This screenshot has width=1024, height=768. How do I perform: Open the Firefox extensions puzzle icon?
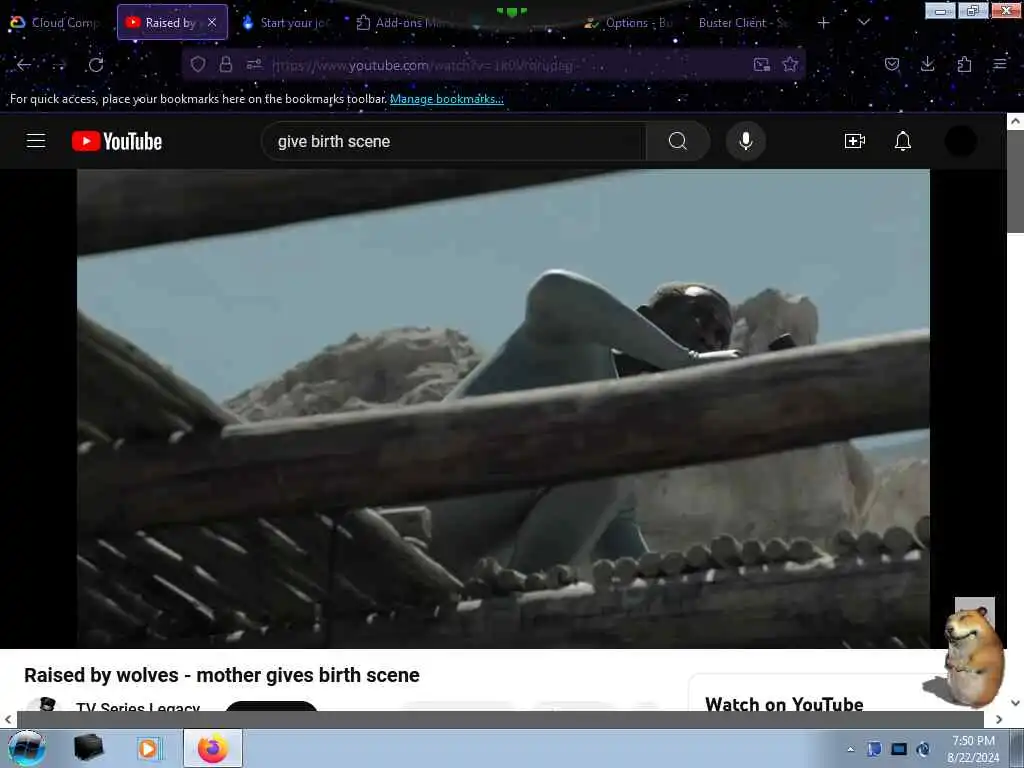click(964, 64)
